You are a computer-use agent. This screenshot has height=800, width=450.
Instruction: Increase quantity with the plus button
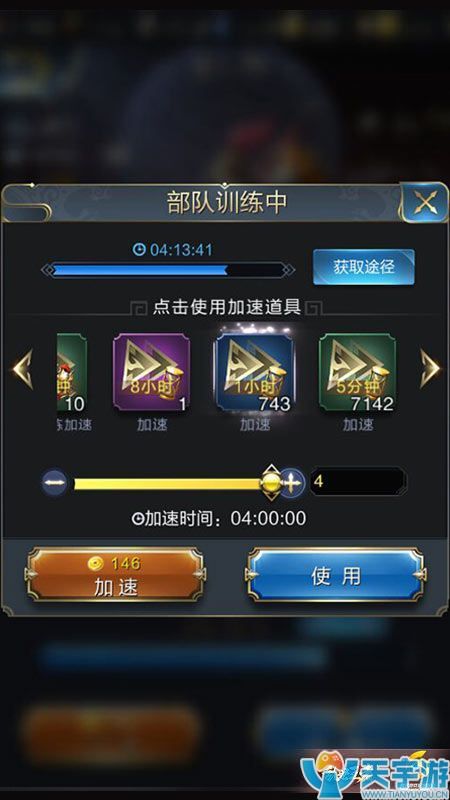click(x=292, y=482)
